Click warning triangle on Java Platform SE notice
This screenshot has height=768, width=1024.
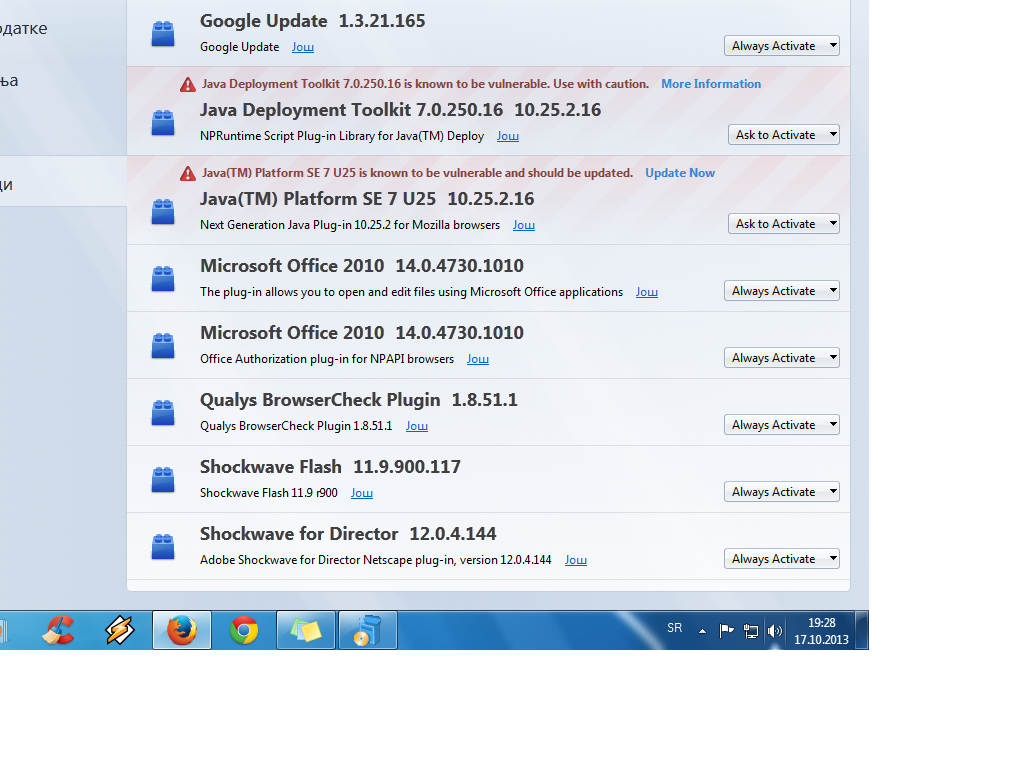coord(188,173)
